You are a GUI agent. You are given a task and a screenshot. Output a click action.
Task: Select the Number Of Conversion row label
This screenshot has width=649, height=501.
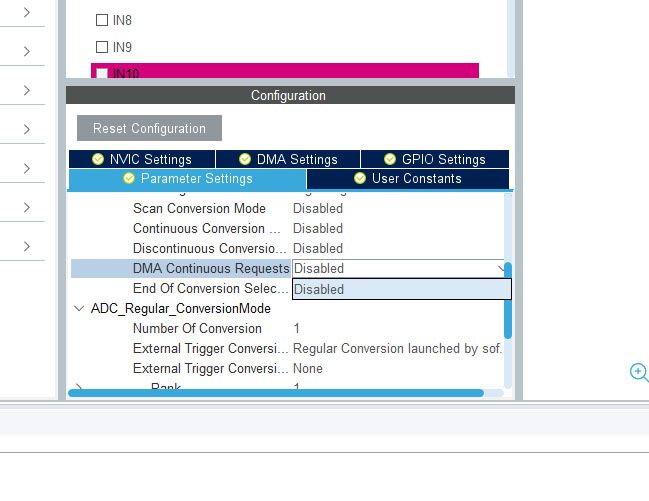pos(197,328)
